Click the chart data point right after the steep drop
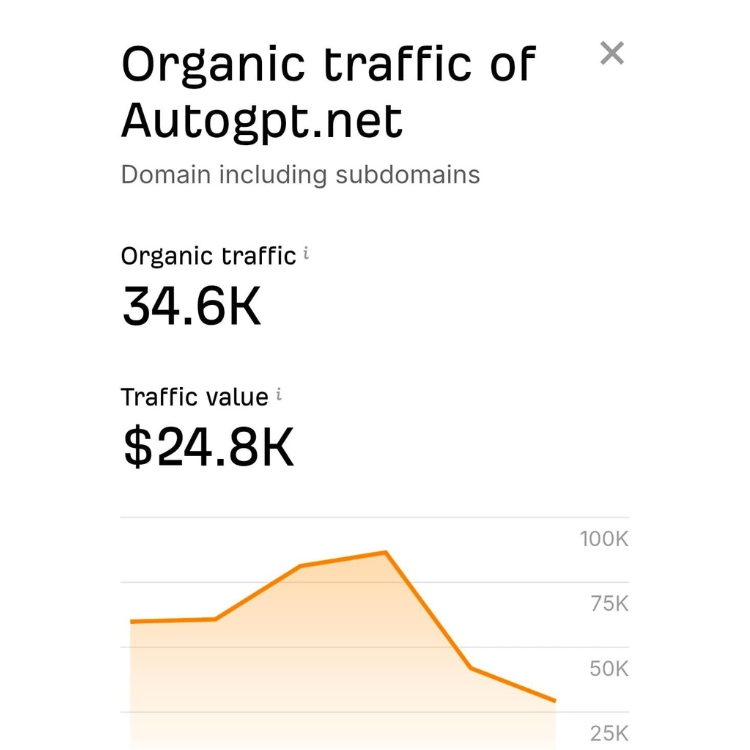 (x=471, y=668)
